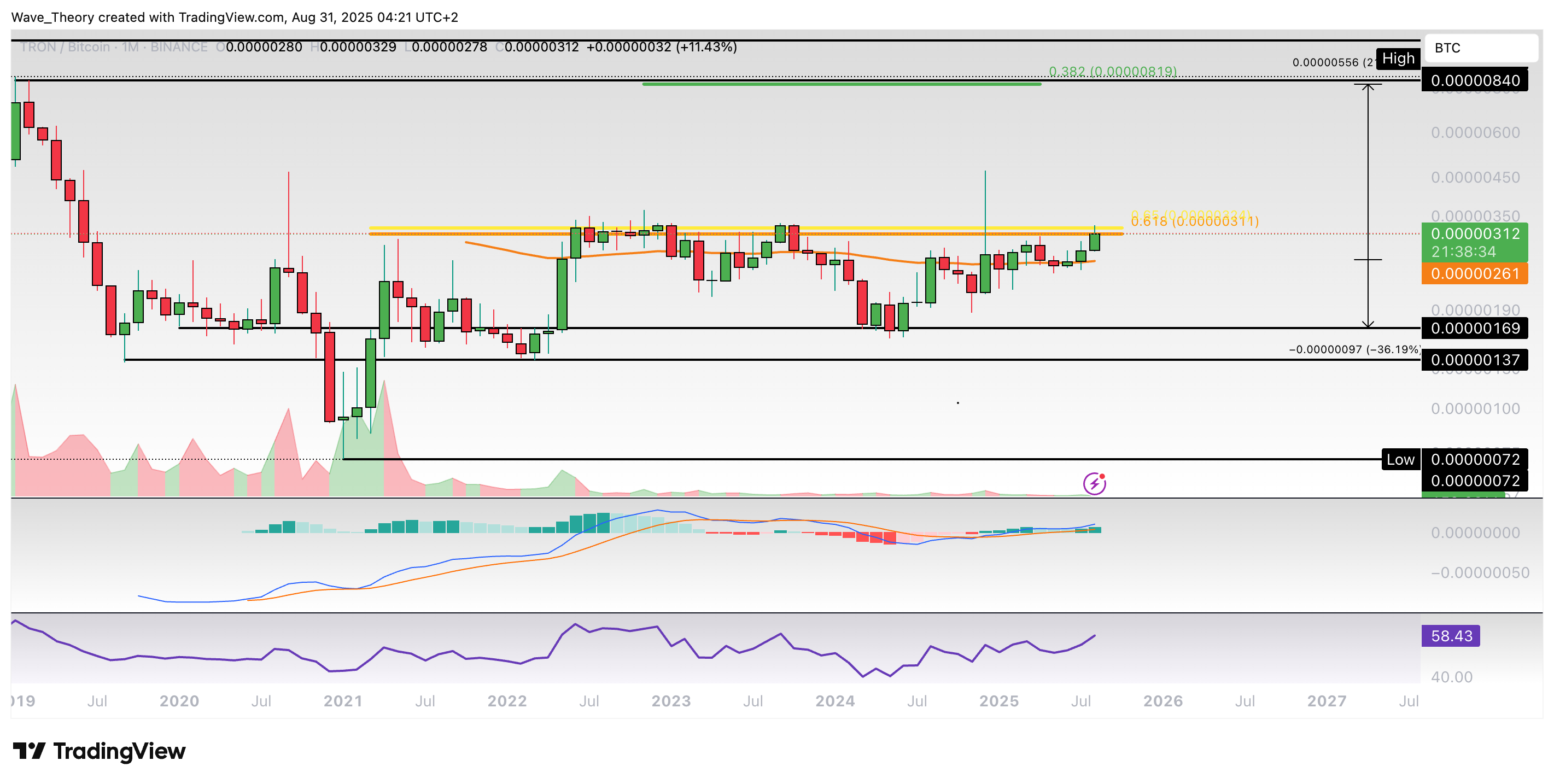Click the 1M interval in chart legend
The width and height of the screenshot is (1554, 784).
(x=130, y=47)
